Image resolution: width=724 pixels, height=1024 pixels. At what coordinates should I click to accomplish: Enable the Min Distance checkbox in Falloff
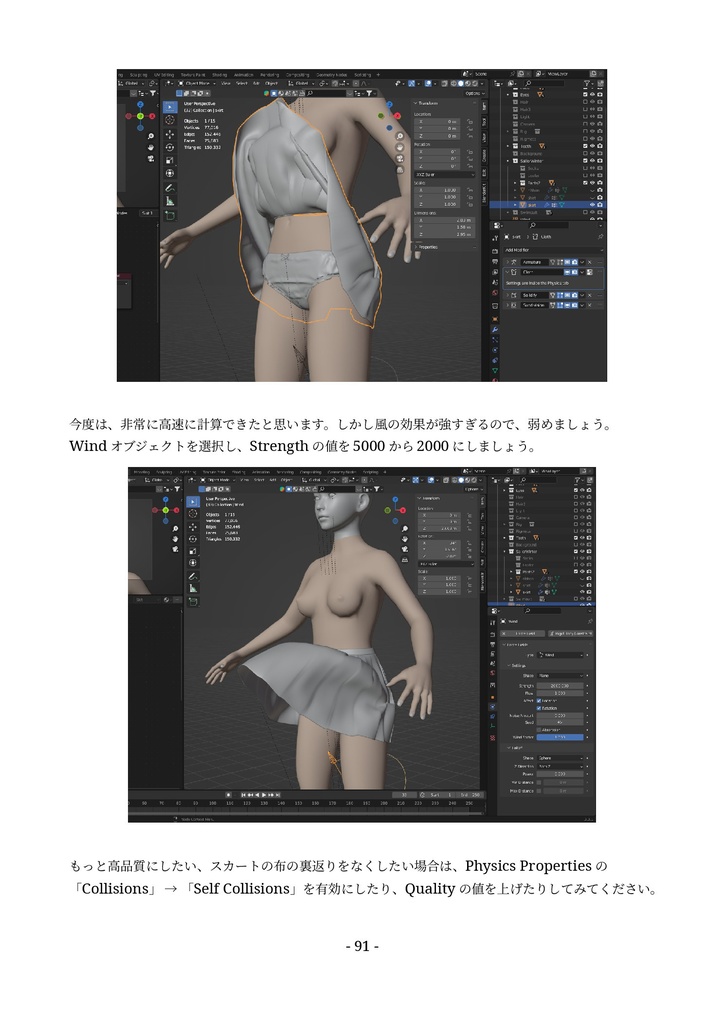pyautogui.click(x=539, y=782)
